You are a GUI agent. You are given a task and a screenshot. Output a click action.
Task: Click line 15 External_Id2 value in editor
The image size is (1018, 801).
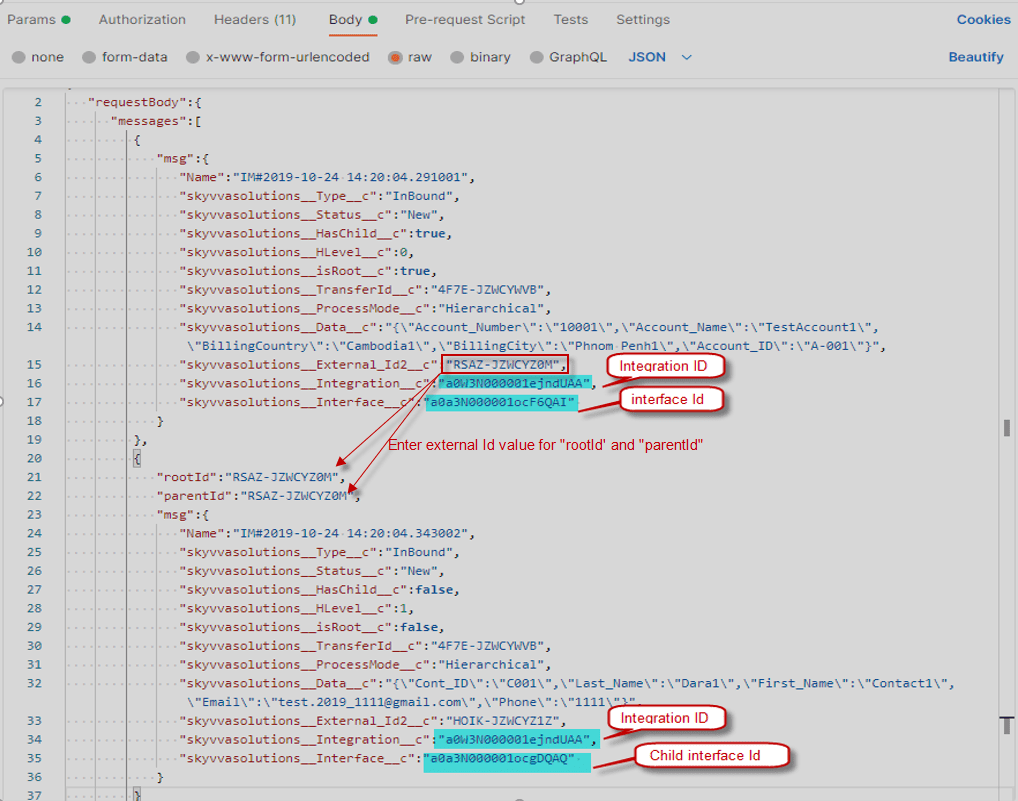(505, 365)
